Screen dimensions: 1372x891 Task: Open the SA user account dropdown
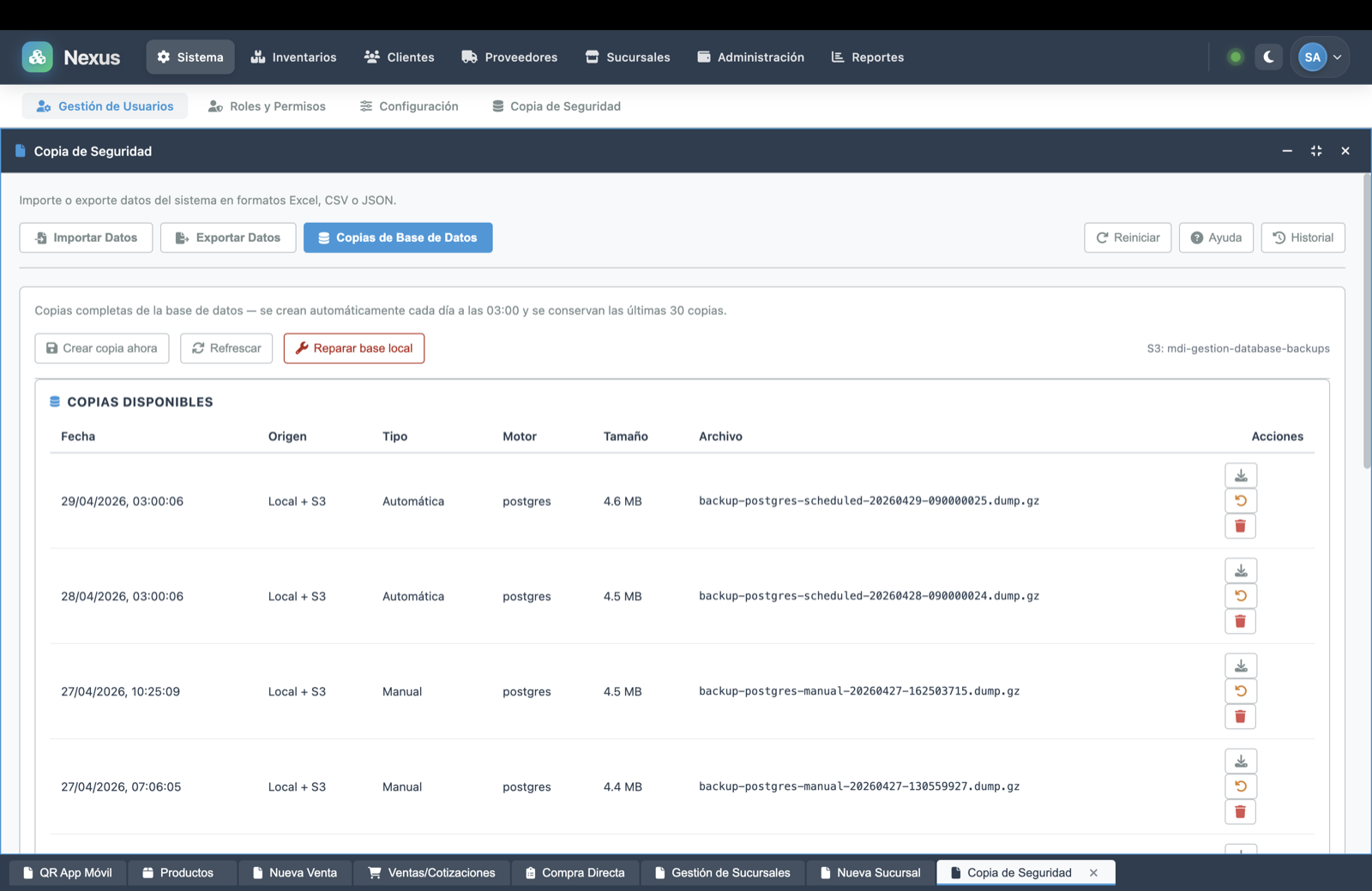[x=1321, y=57]
